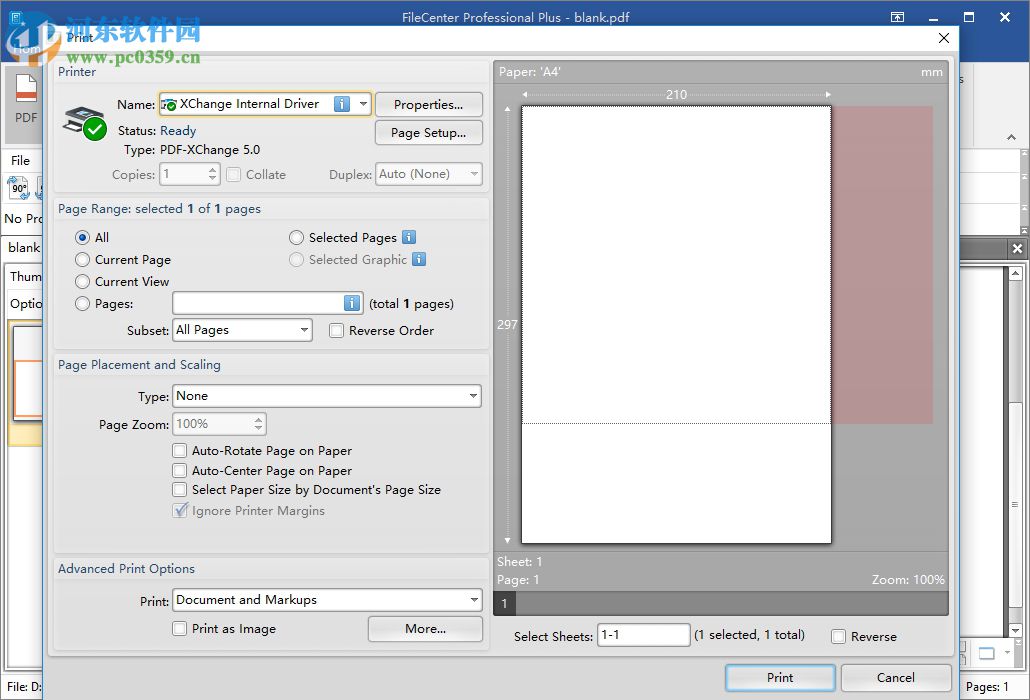
Task: Click the Cancel button
Action: pyautogui.click(x=895, y=678)
